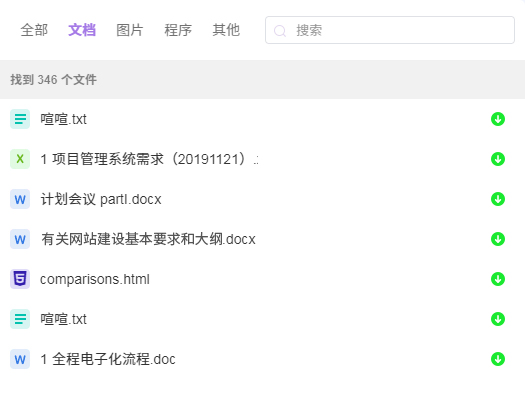Download the 项目管理系统需求 spreadsheet
Image resolution: width=525 pixels, height=405 pixels.
[498, 159]
